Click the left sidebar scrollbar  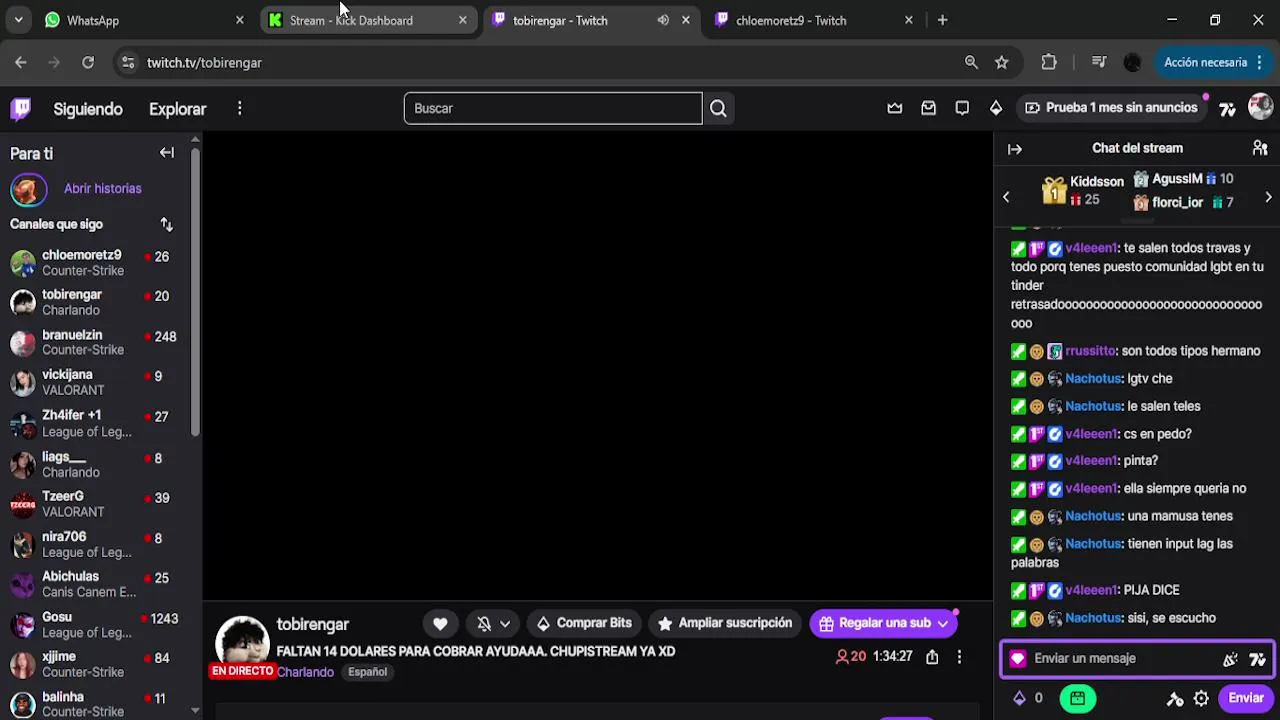pos(195,290)
